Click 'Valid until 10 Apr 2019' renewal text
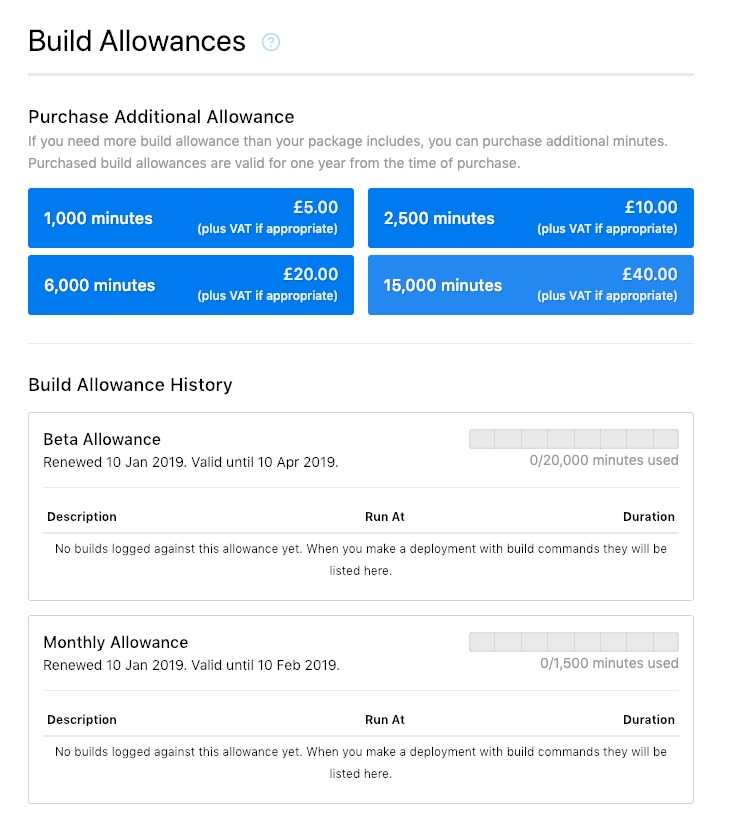Screen dimensions: 729x825 tap(264, 462)
